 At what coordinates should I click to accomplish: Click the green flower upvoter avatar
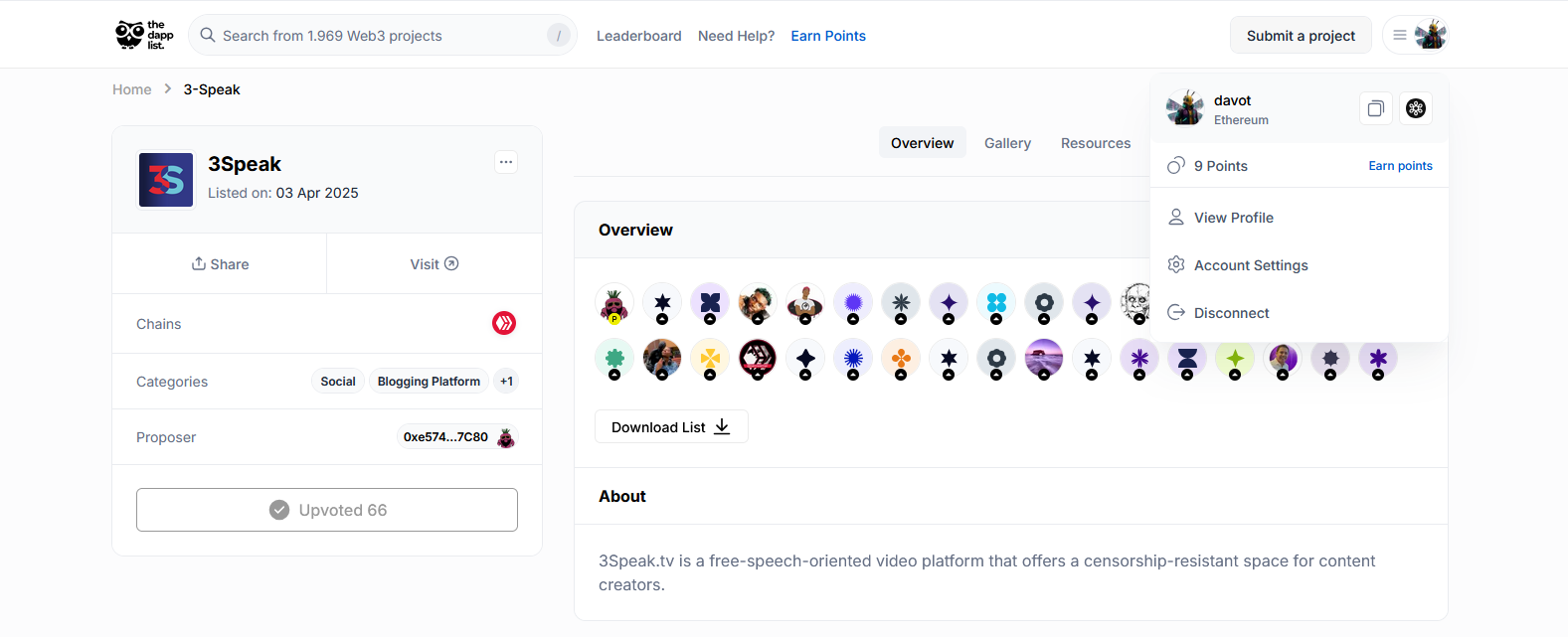pyautogui.click(x=614, y=359)
